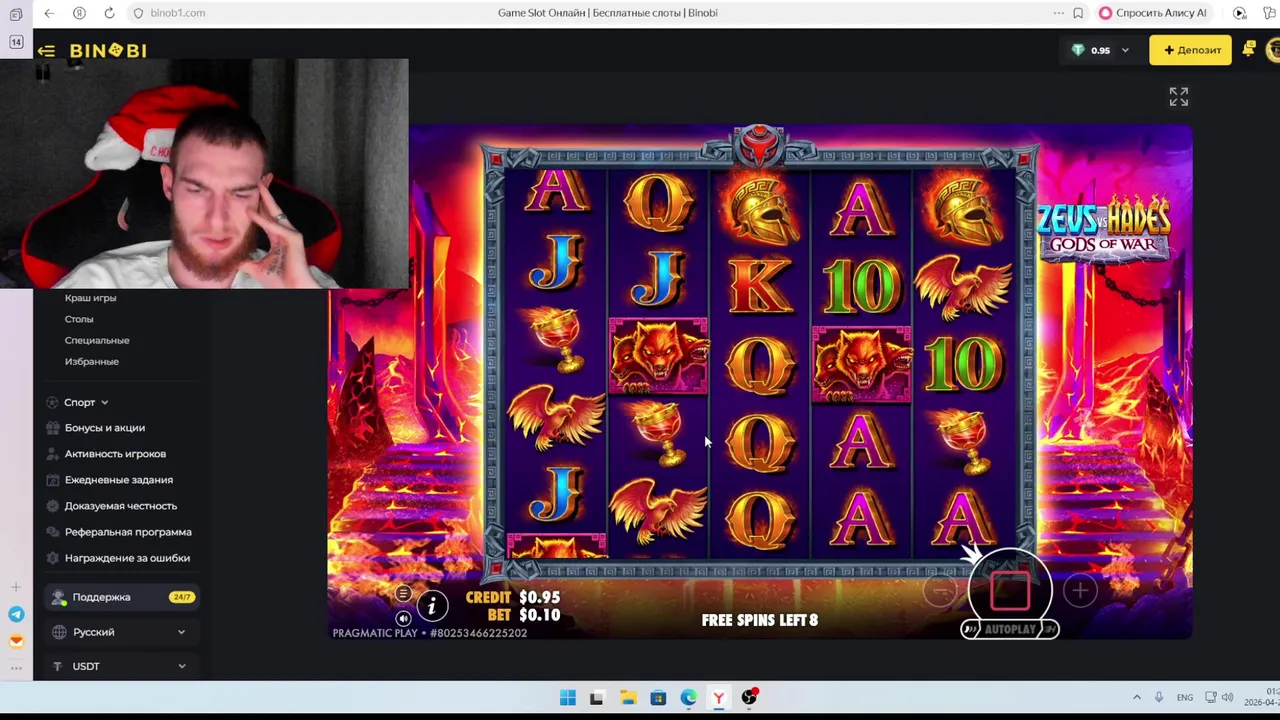Open Избранные category

[91, 361]
